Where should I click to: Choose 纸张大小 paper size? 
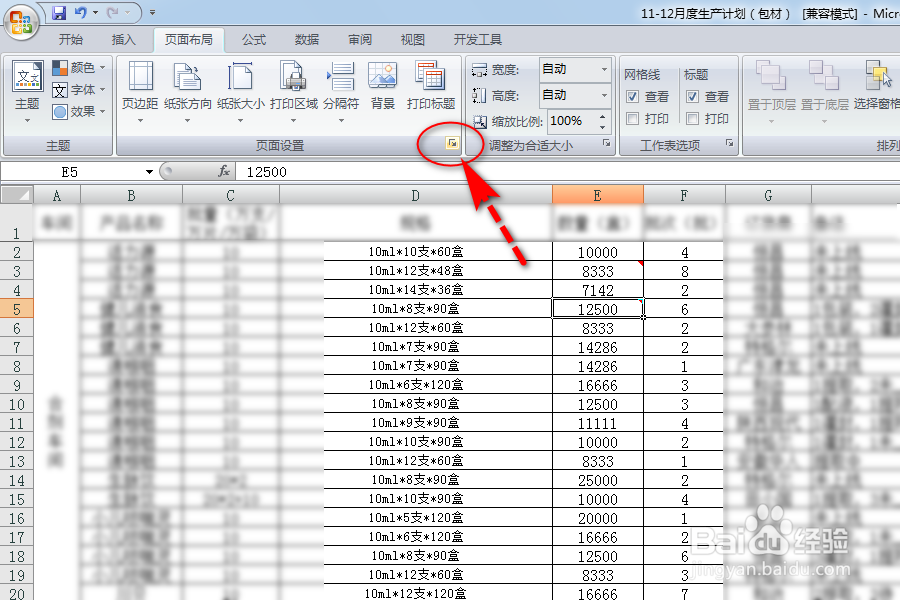[240, 92]
